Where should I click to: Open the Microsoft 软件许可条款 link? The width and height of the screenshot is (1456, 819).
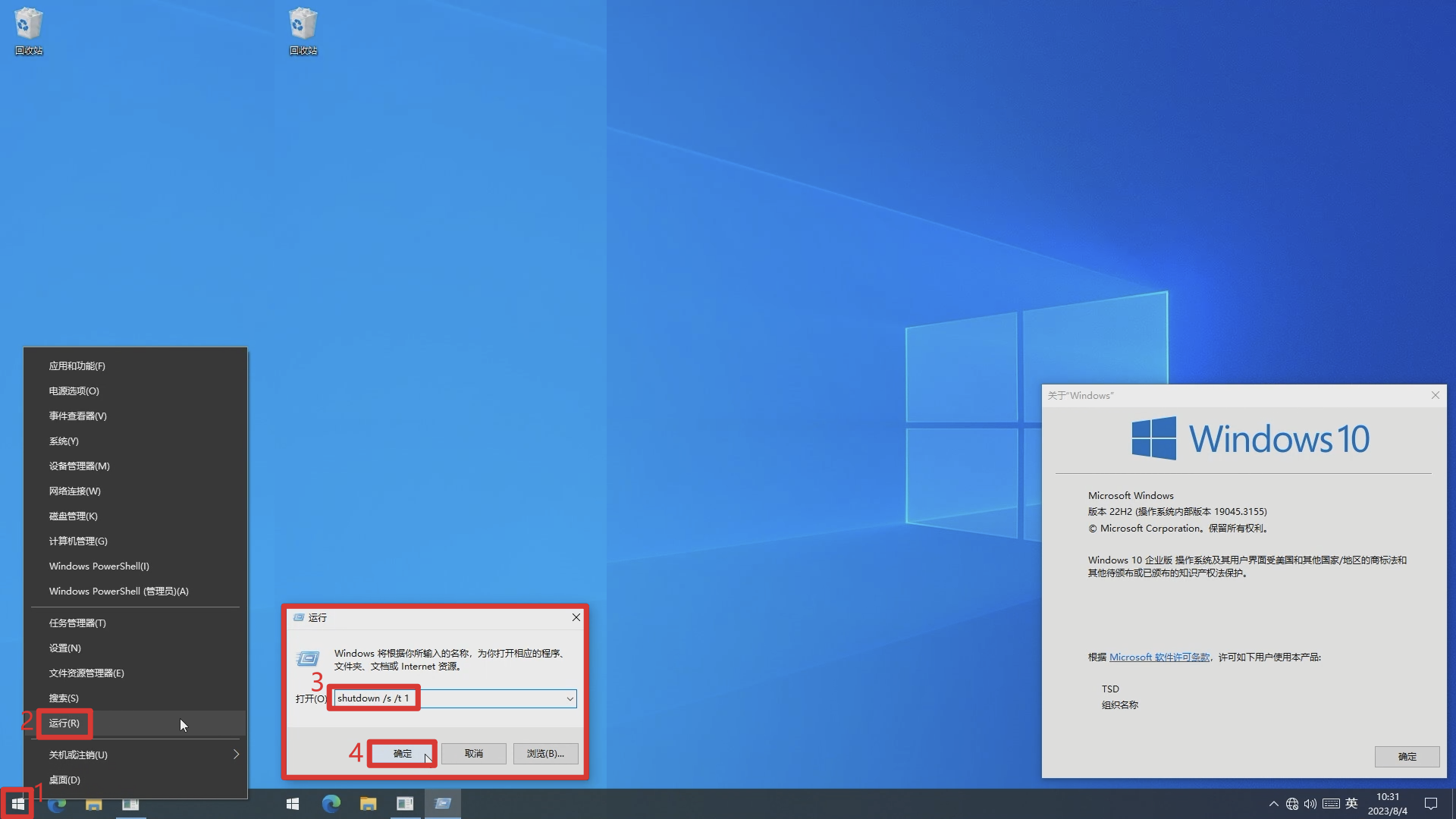tap(1159, 657)
